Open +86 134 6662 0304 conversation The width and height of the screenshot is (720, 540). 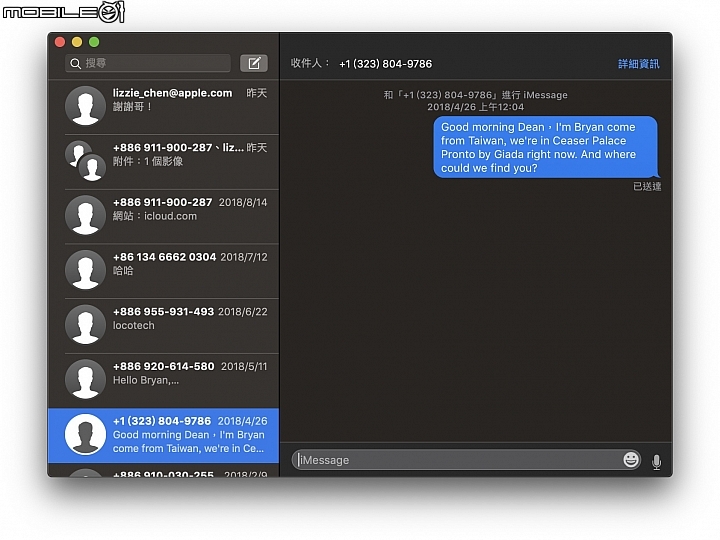click(163, 271)
